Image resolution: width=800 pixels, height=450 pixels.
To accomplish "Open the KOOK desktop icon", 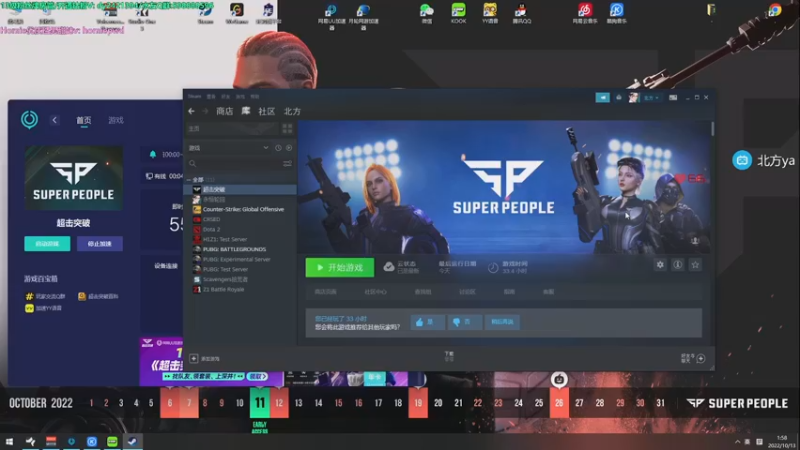I will coord(458,13).
